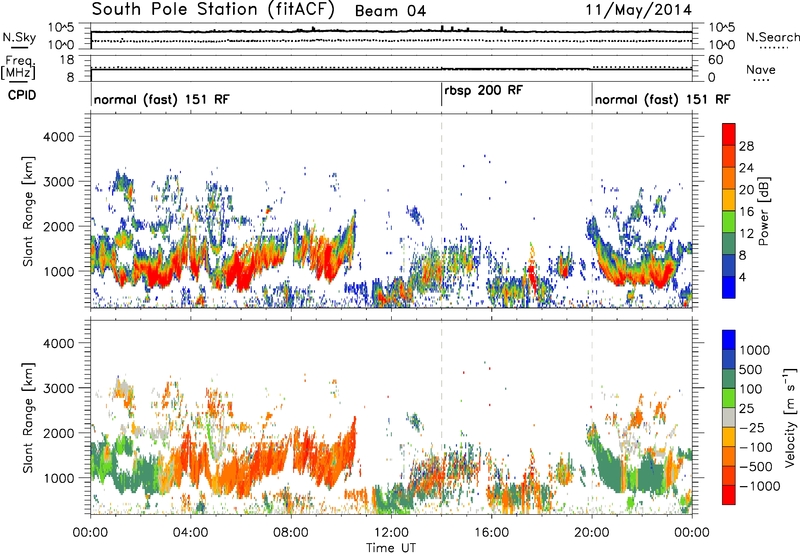Screen dimensions: 800x554
Task: Click the green velocity patch near 21:00 in velocity panel
Action: (x=610, y=469)
